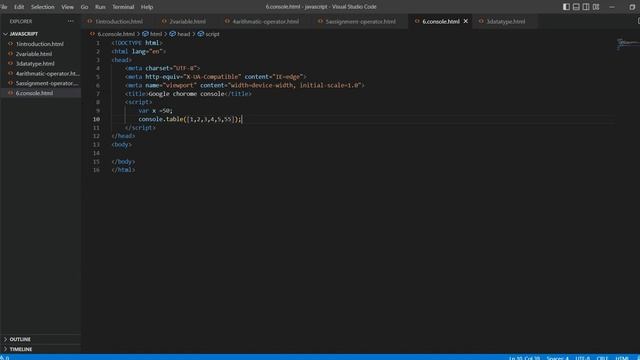Change end of line CRLF setting
This screenshot has width=640, height=360.
(x=602, y=358)
